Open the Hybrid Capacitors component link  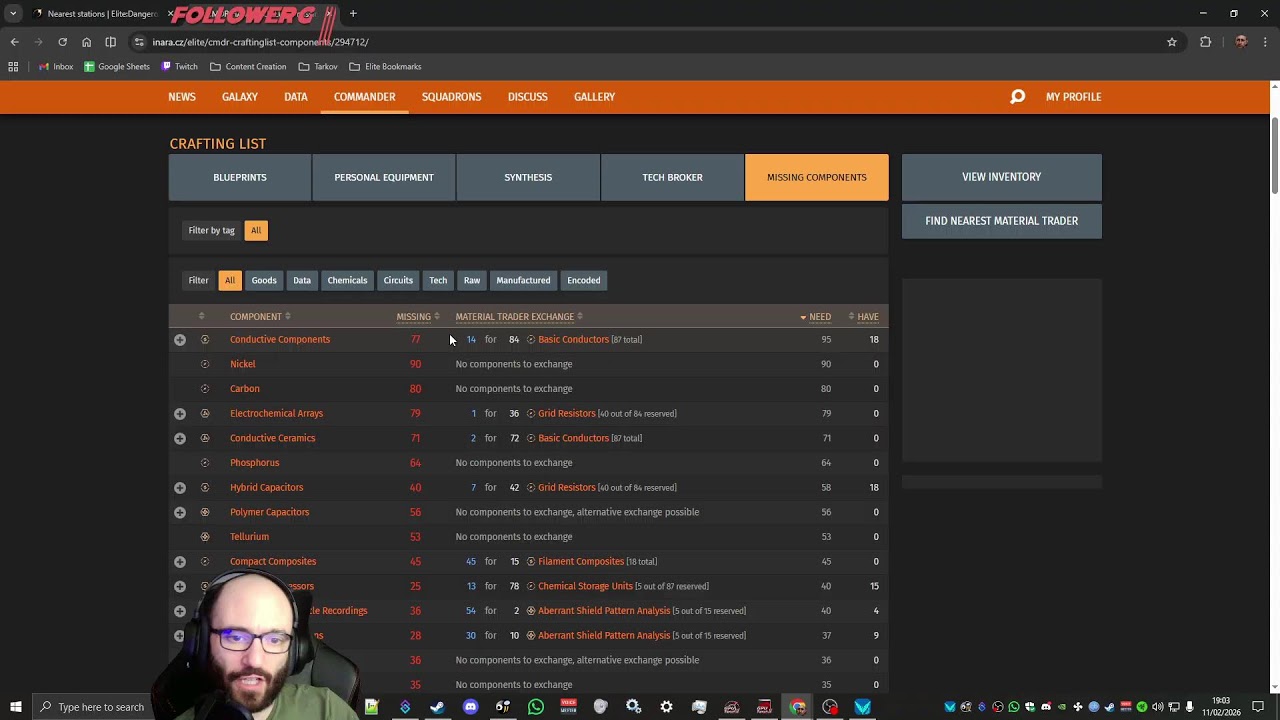266,488
